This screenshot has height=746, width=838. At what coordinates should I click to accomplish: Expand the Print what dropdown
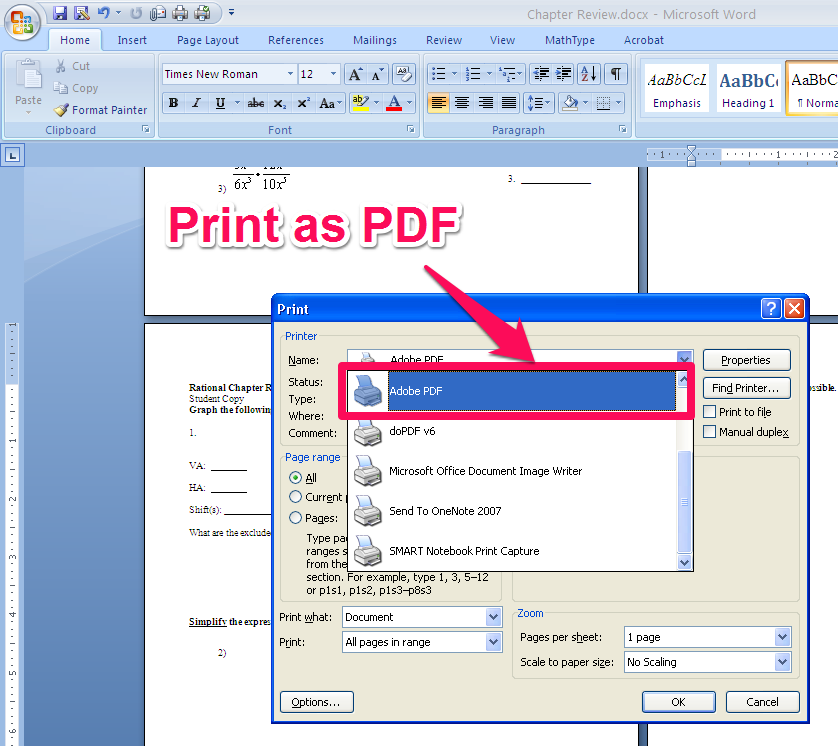click(x=493, y=617)
